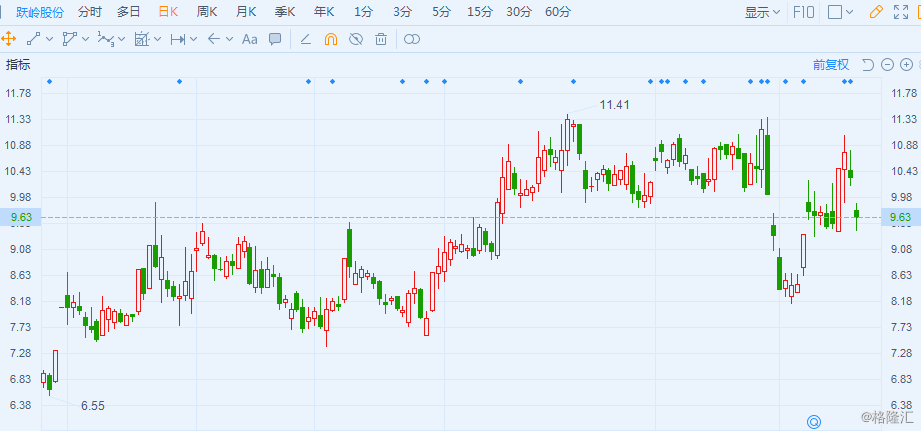Screen dimensions: 921x431
Task: Select the 30分 interval tab
Action: [x=519, y=12]
